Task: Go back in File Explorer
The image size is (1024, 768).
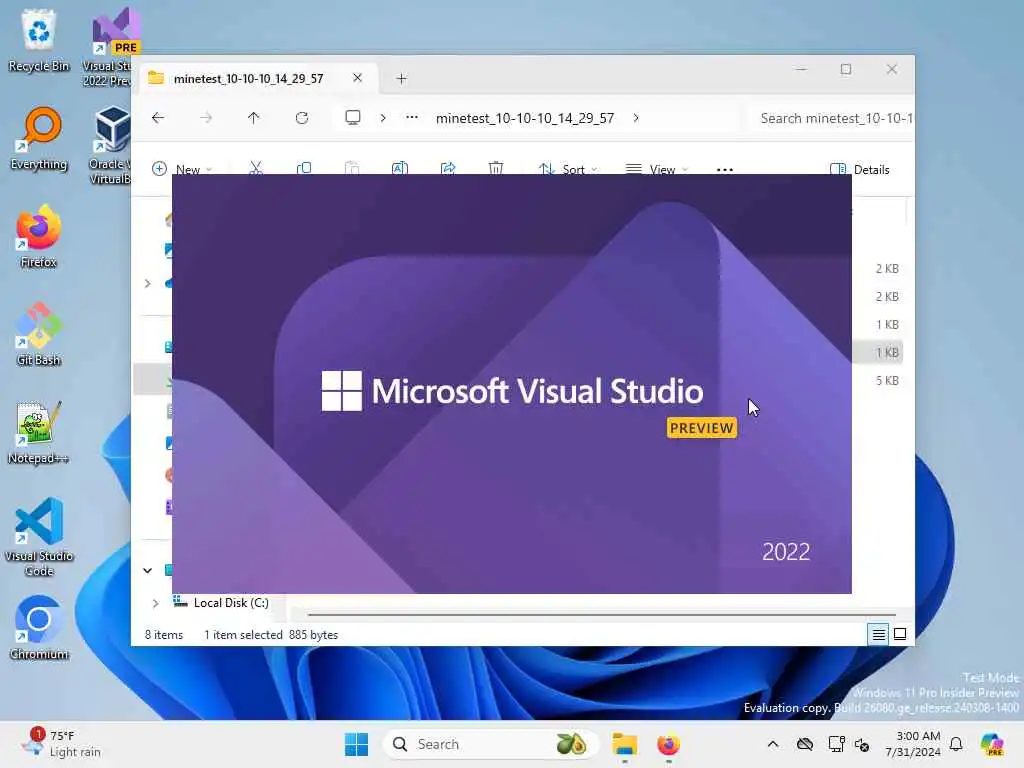Action: point(158,118)
